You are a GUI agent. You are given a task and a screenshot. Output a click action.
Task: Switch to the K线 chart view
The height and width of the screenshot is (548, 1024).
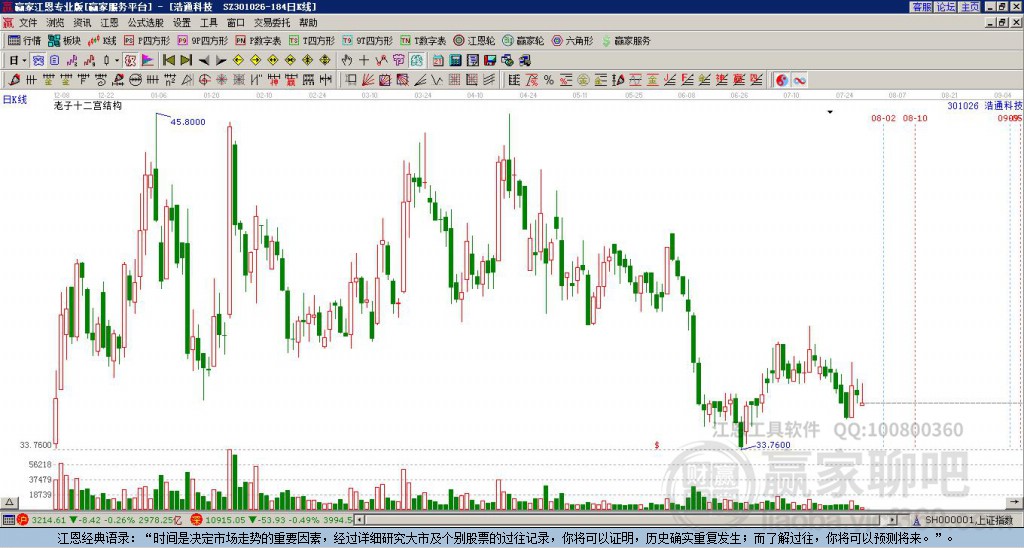tap(103, 40)
